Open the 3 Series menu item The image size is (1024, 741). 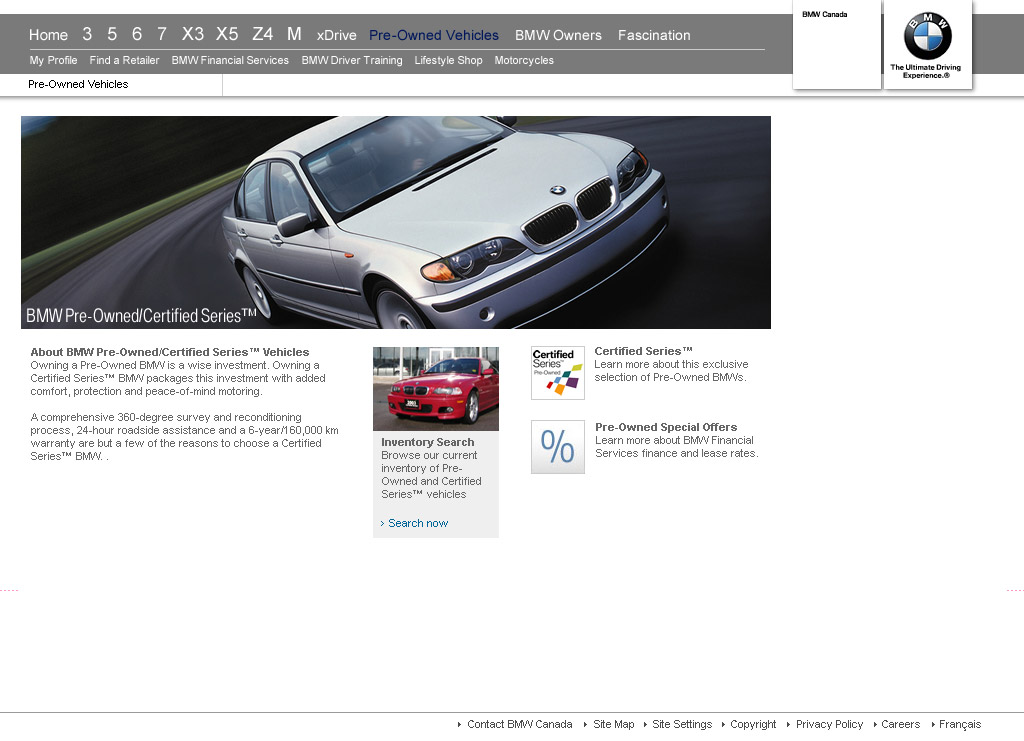[88, 34]
